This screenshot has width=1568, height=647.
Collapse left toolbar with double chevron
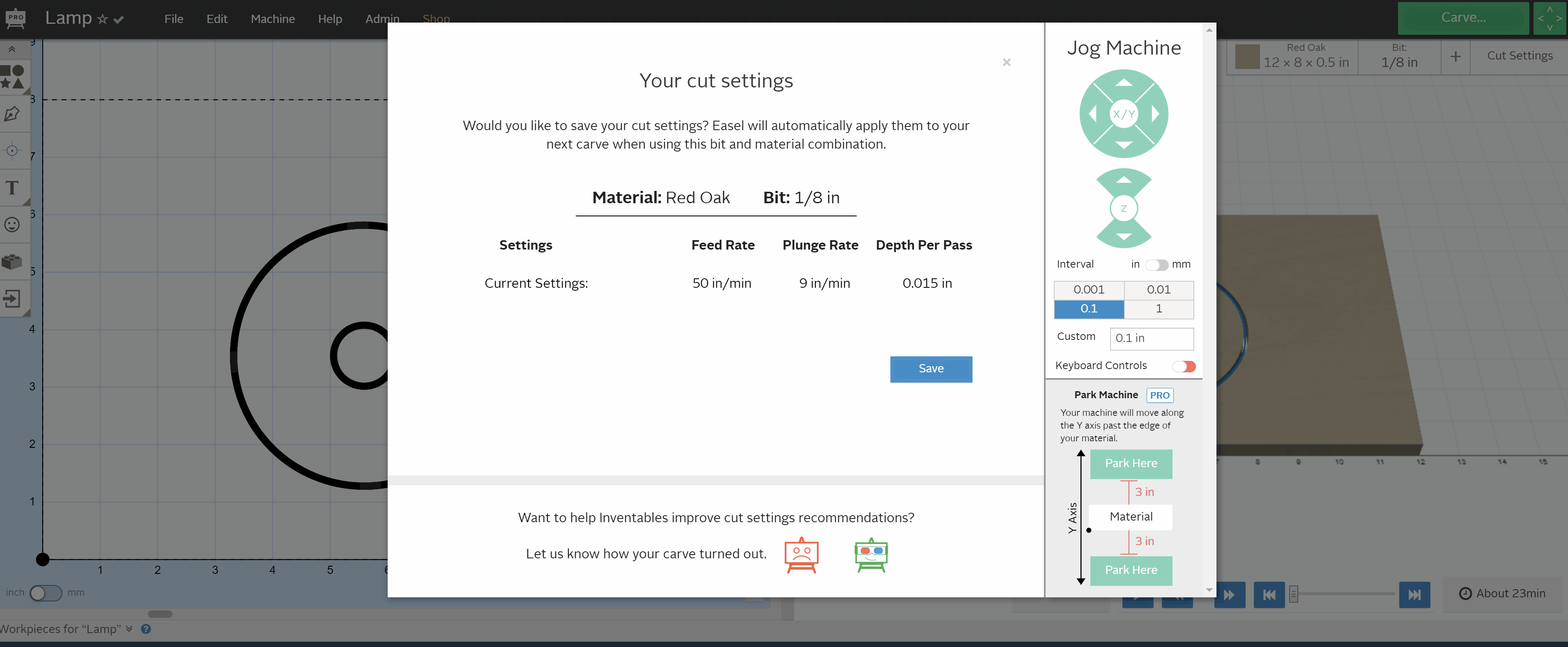11,49
